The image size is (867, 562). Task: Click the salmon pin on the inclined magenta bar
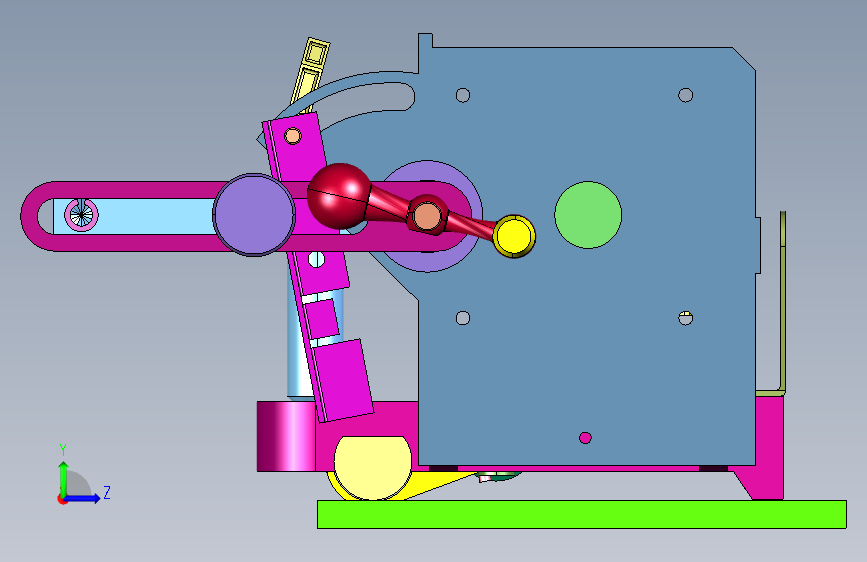[x=293, y=136]
